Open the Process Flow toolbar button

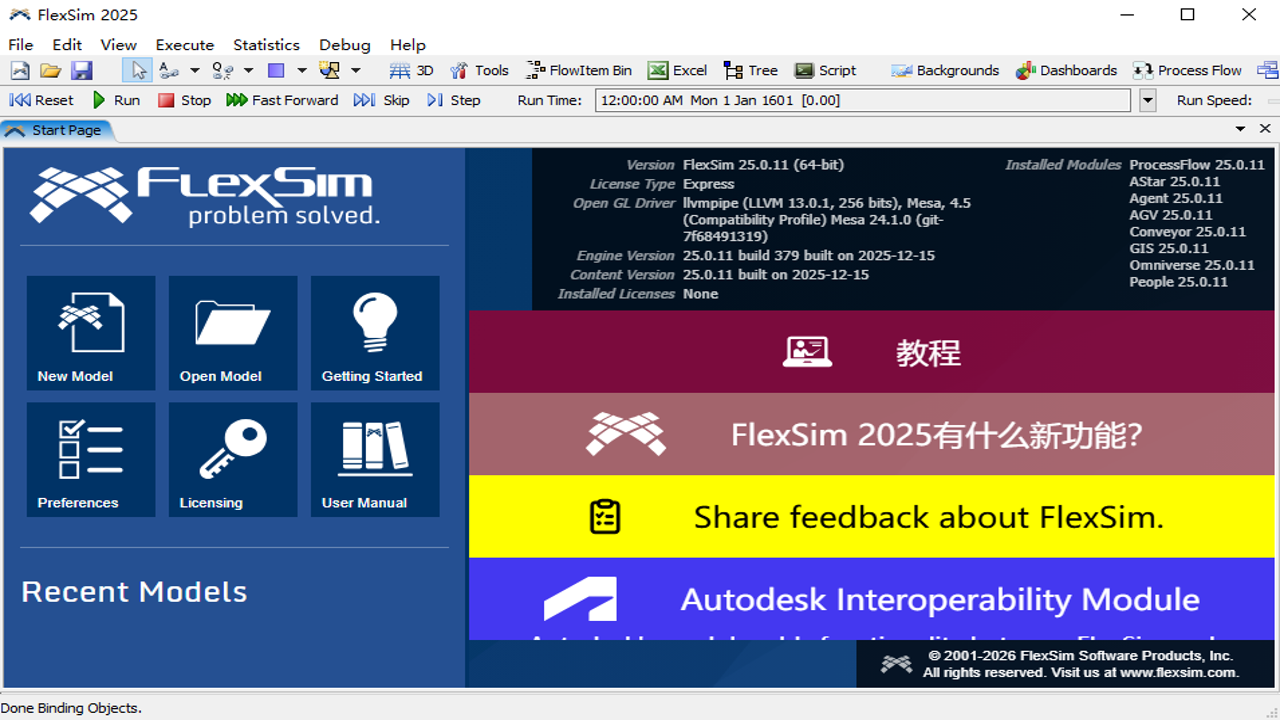click(x=1187, y=71)
